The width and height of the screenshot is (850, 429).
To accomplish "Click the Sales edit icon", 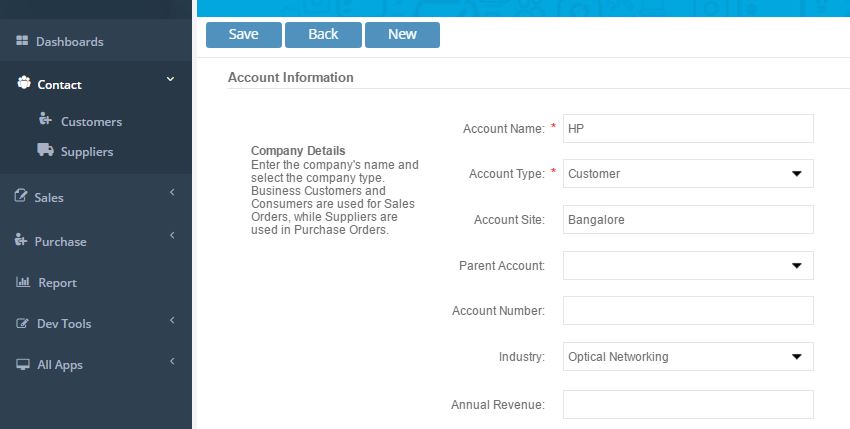I will tap(21, 196).
